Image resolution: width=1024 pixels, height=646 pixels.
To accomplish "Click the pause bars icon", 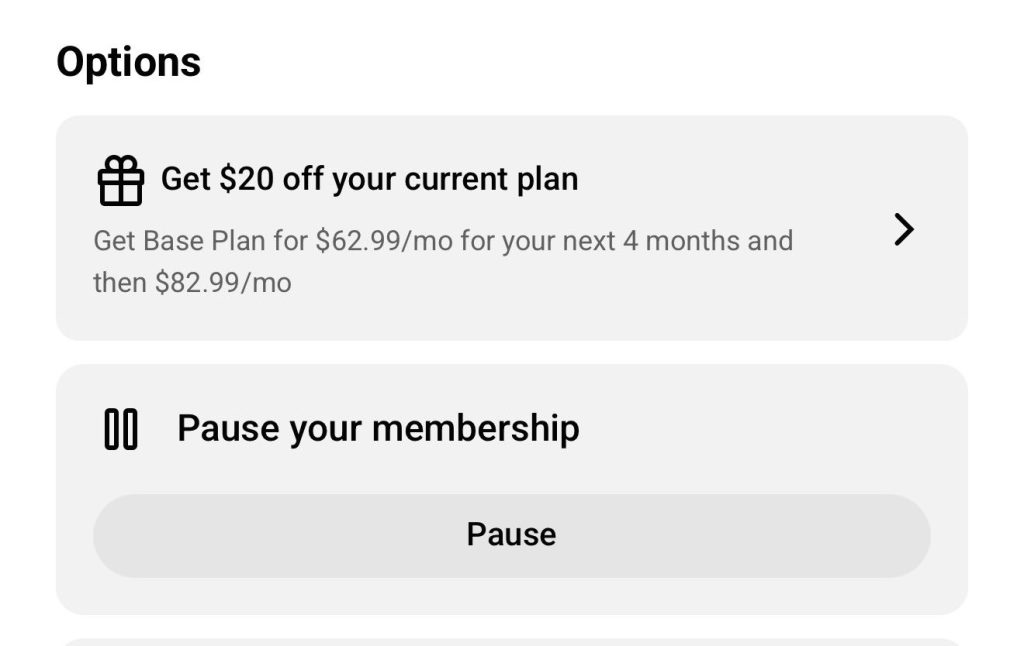I will (x=121, y=429).
